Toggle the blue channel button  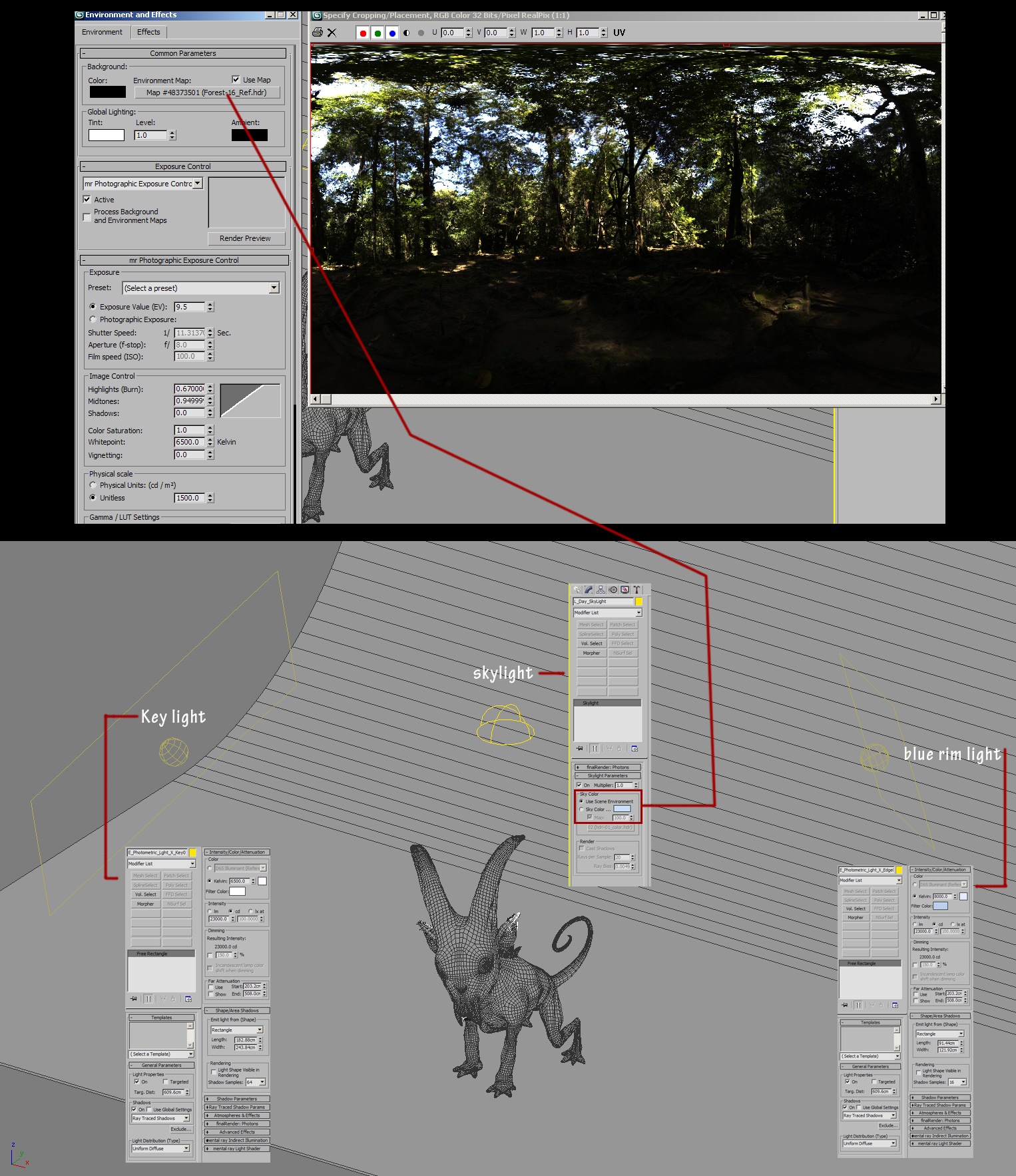392,33
